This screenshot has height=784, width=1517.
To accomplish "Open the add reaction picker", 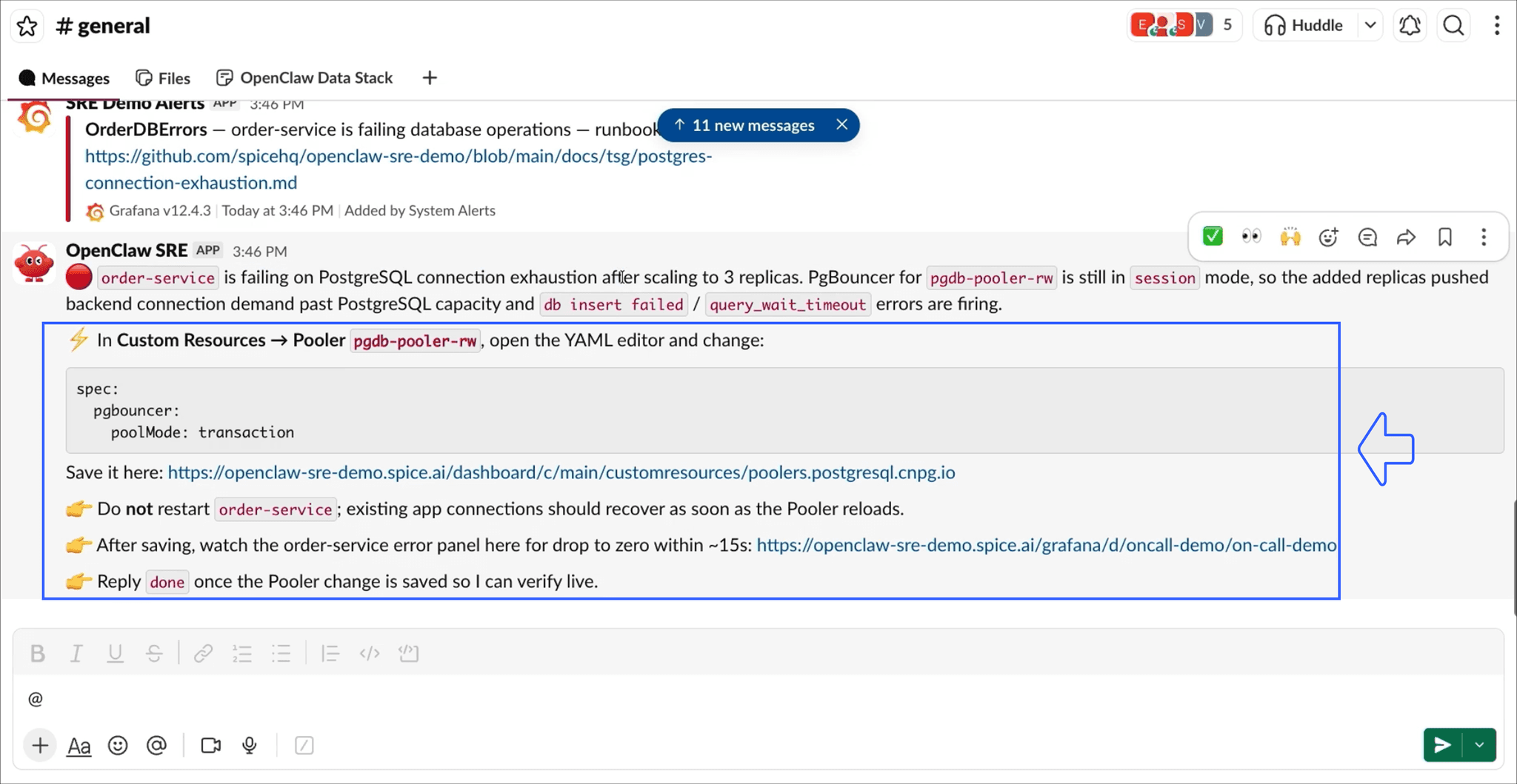I will [x=1329, y=237].
